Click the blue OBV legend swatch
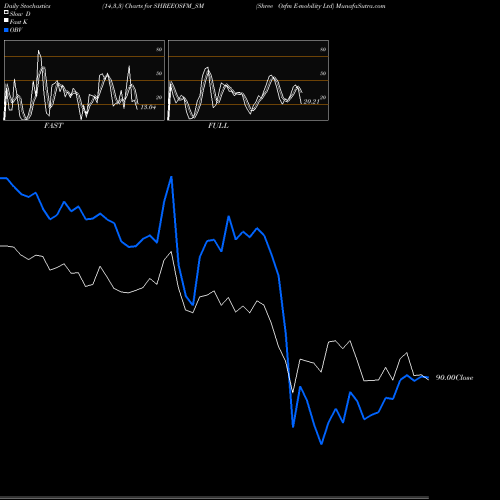 [x=6, y=30]
